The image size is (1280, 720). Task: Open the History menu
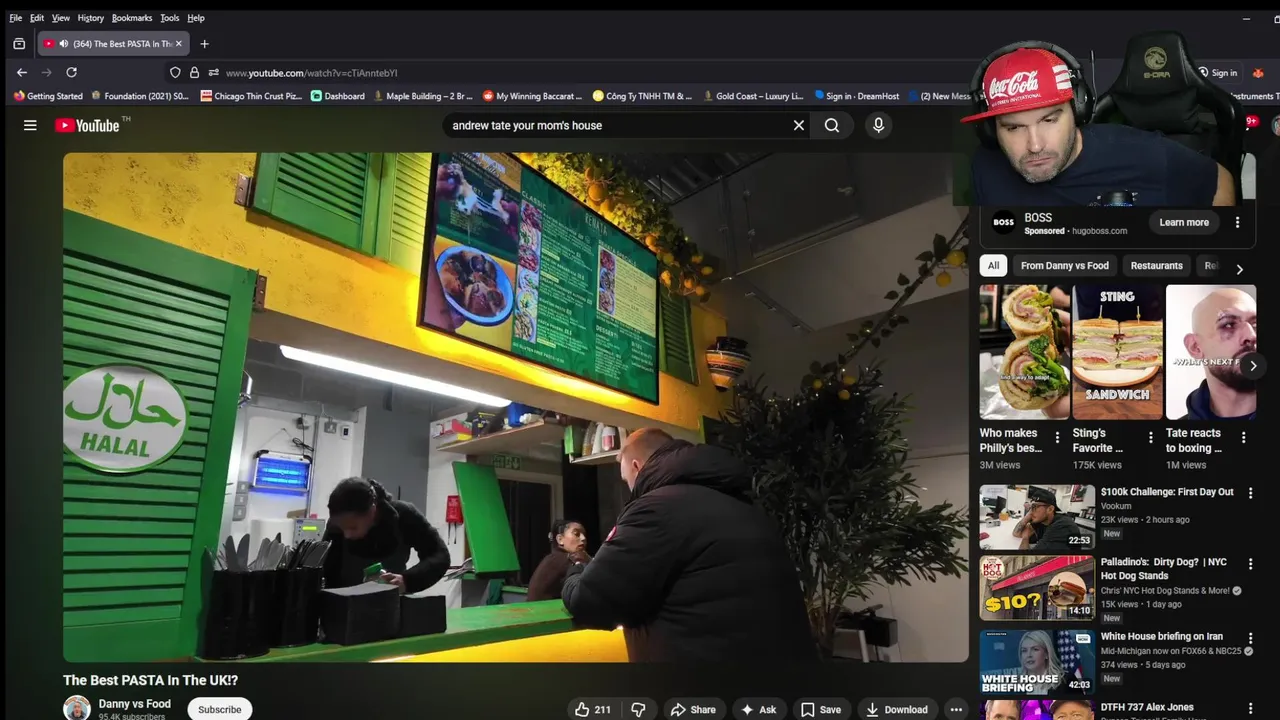tap(90, 18)
